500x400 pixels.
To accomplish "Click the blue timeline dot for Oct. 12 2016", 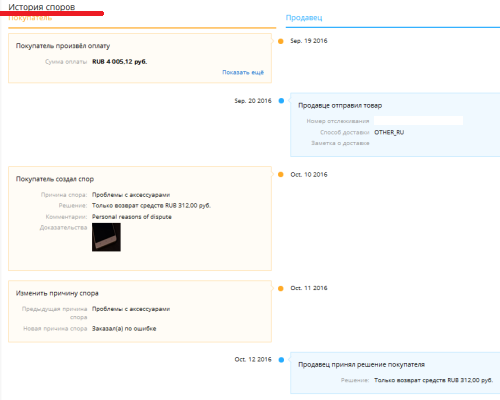I will (x=281, y=360).
